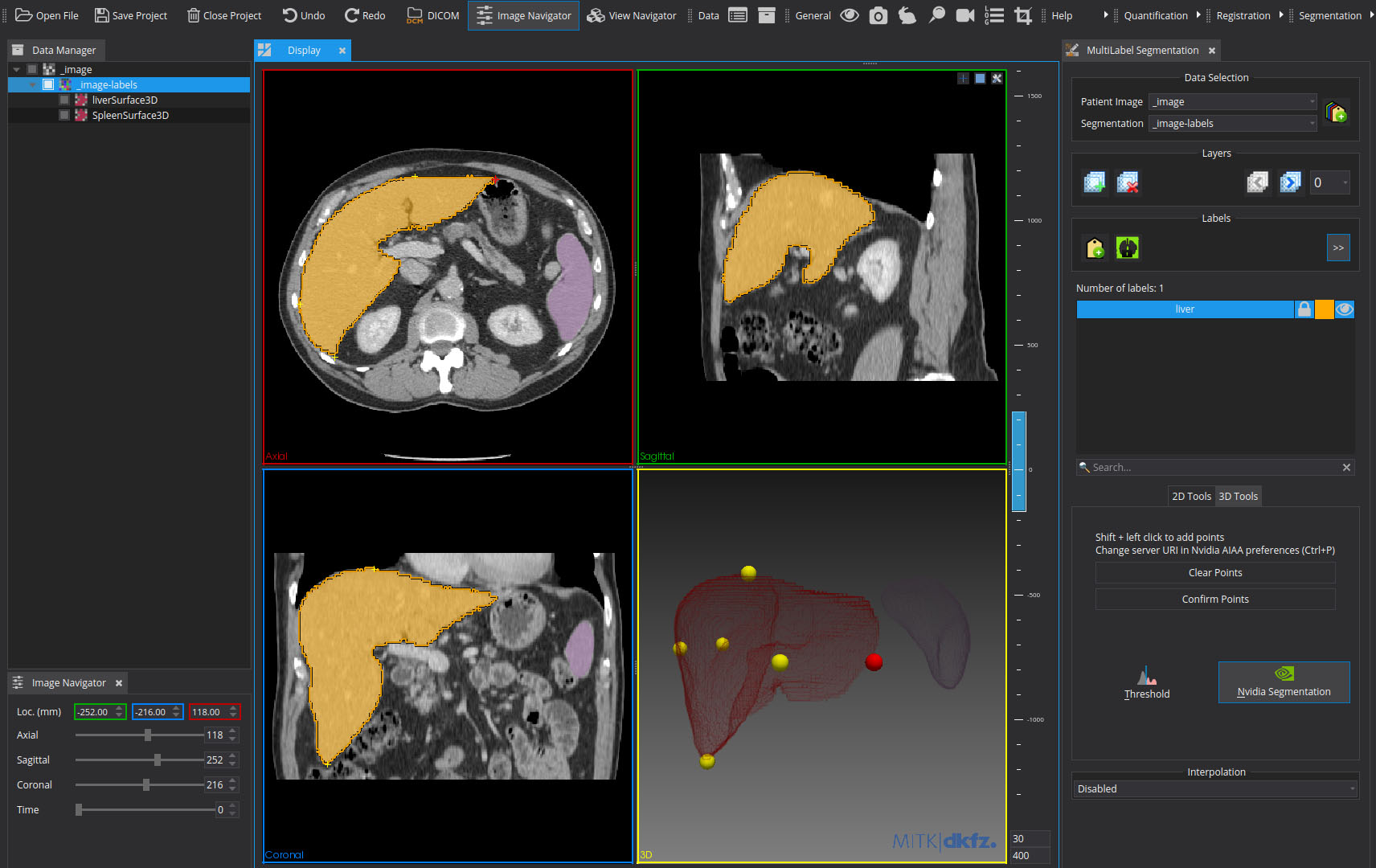Image resolution: width=1376 pixels, height=868 pixels.
Task: Click the orange liver label color swatch
Action: coord(1324,309)
